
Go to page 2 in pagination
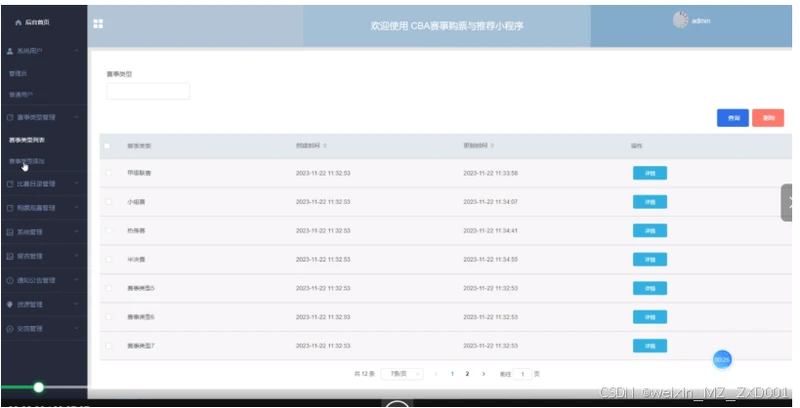coord(467,374)
